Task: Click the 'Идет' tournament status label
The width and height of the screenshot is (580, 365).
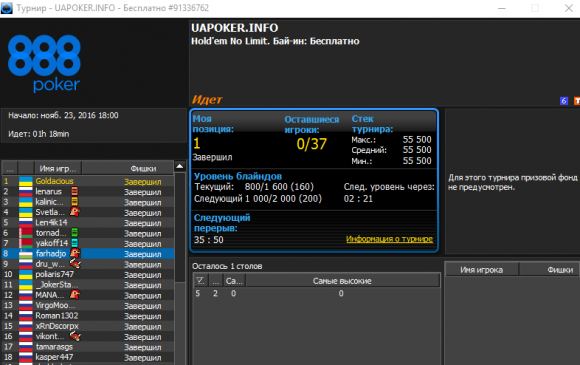Action: click(x=207, y=99)
